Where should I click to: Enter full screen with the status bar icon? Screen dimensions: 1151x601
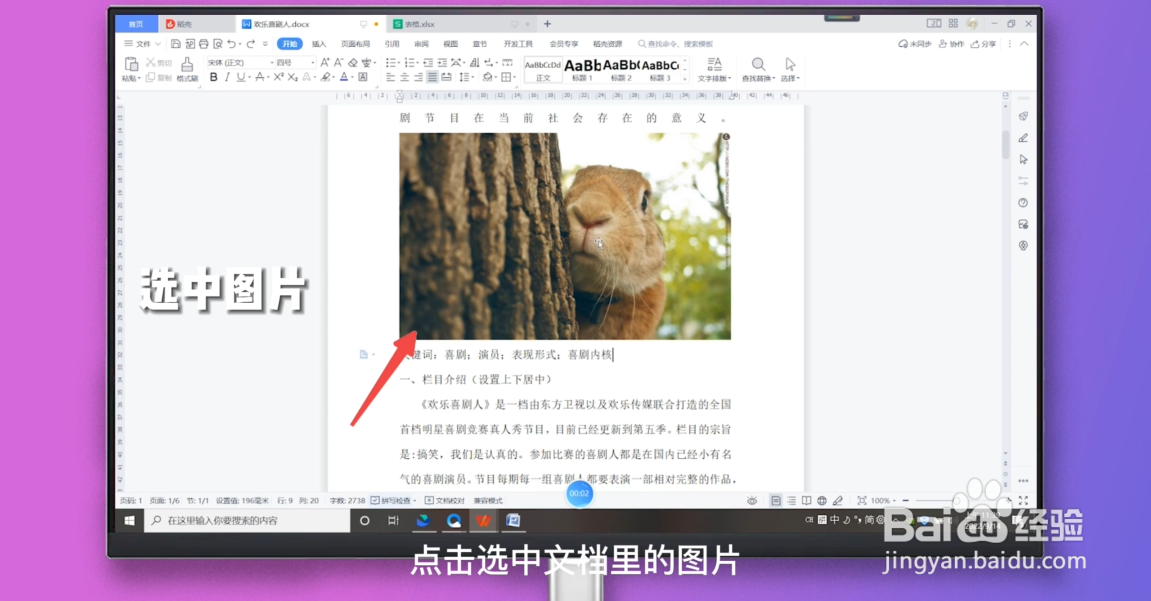[x=1023, y=500]
